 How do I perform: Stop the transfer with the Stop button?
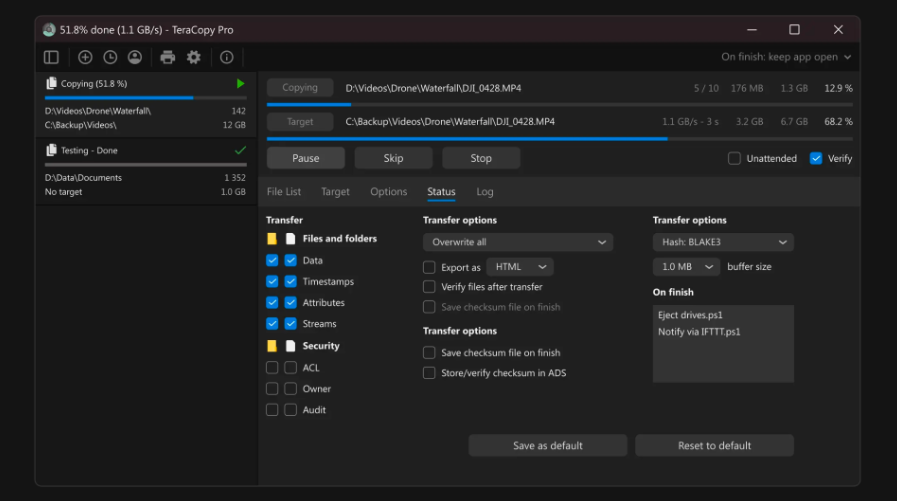481,158
